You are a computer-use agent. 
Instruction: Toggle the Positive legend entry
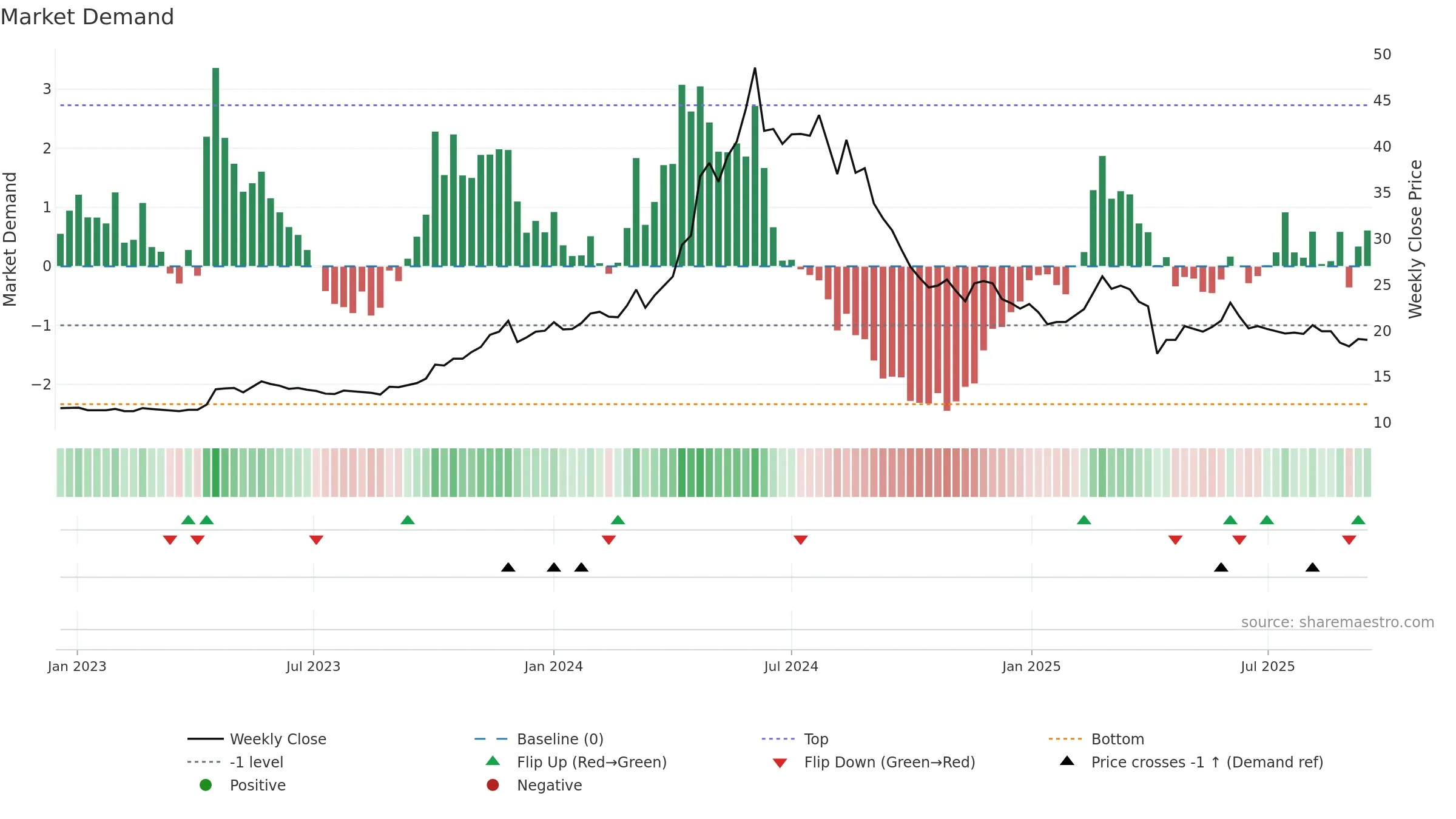(243, 785)
